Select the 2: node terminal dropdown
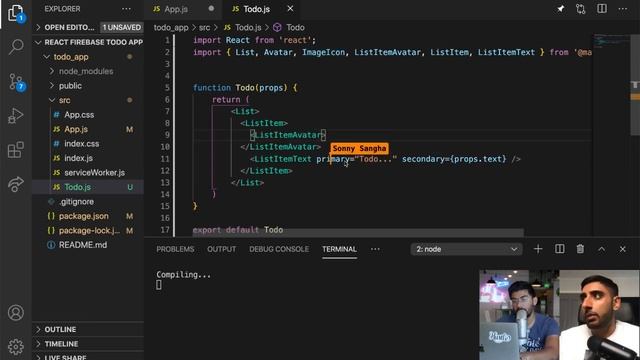The image size is (640, 360). click(x=466, y=249)
